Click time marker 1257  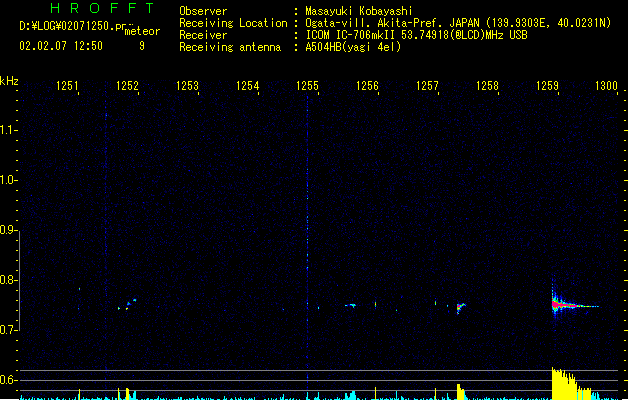[427, 85]
